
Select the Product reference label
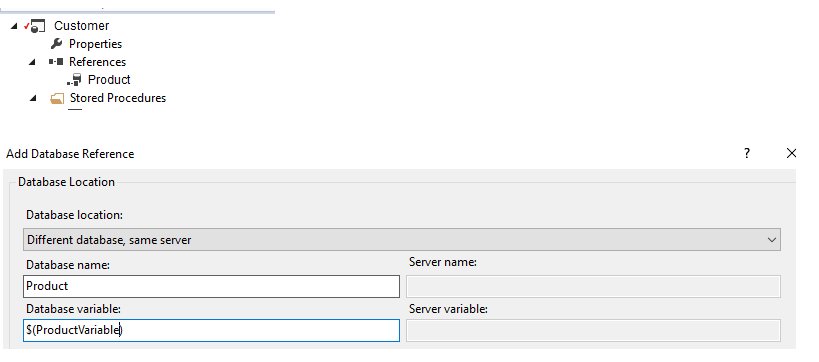pyautogui.click(x=109, y=79)
